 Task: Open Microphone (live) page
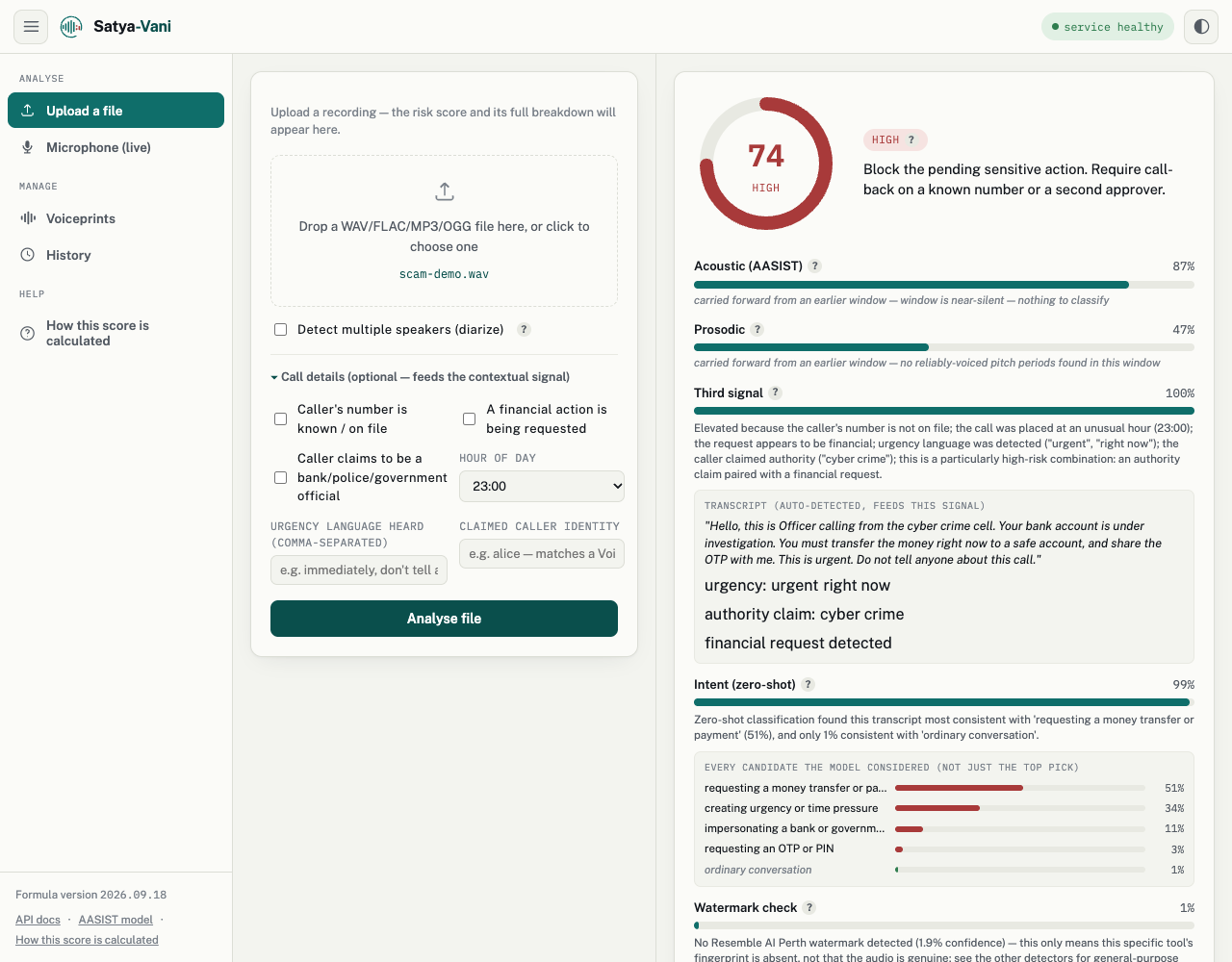(x=115, y=147)
